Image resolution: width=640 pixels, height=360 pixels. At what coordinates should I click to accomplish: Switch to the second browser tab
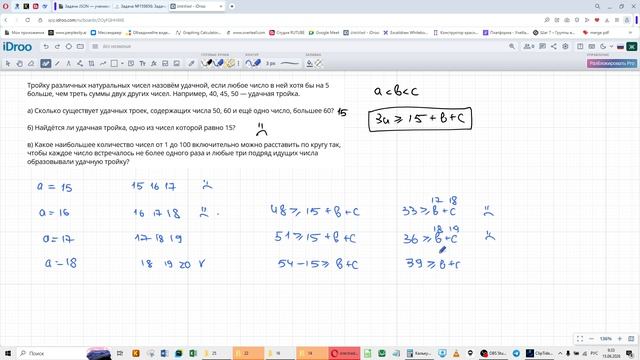pos(140,6)
